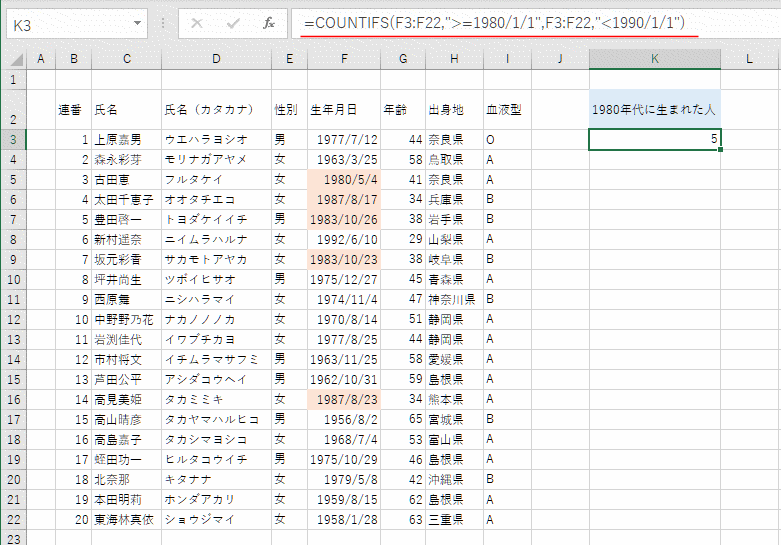Click the Enter checkmark icon in formula bar

coord(233,23)
